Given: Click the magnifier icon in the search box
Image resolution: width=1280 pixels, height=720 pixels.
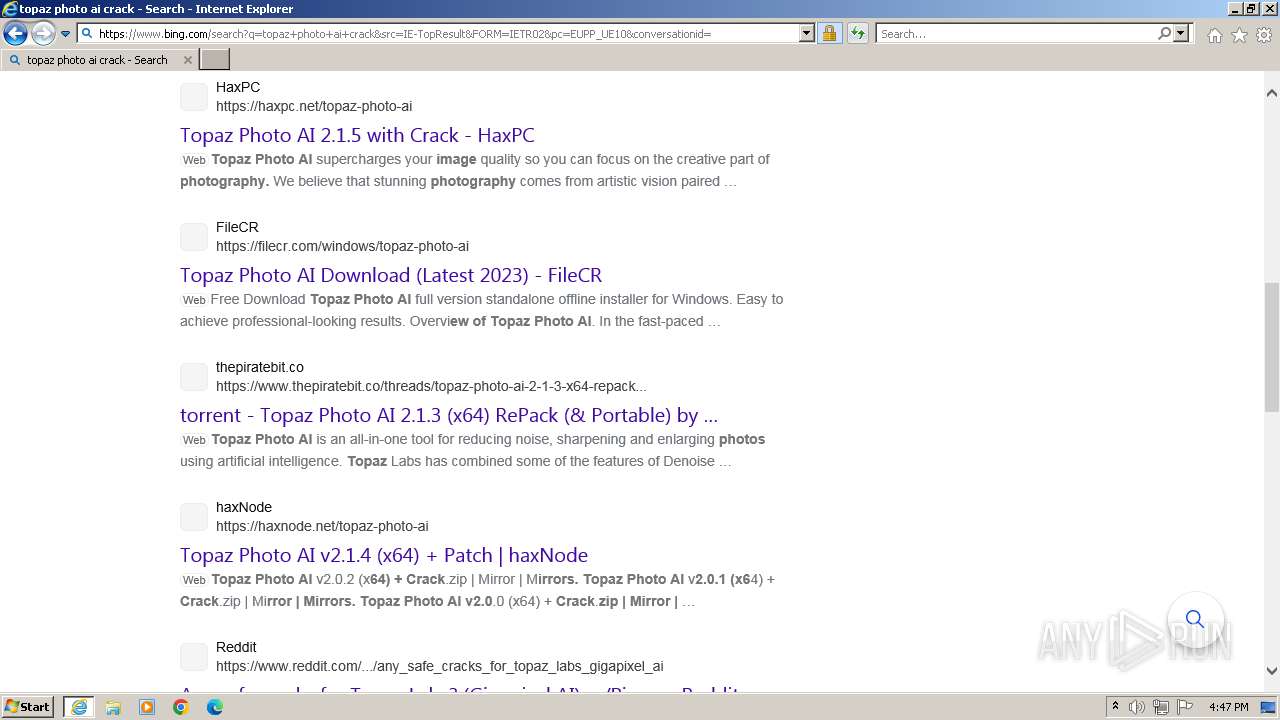Looking at the screenshot, I should tap(1164, 34).
